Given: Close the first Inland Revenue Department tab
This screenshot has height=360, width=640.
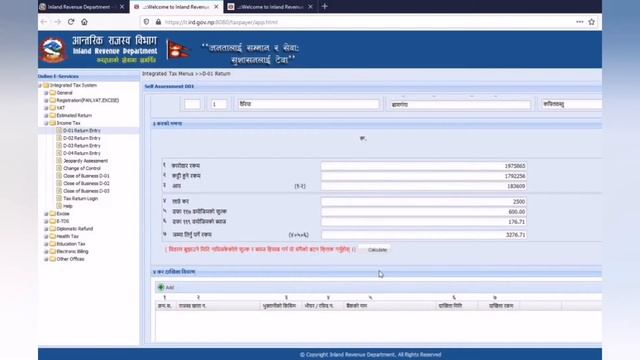Looking at the screenshot, I should coord(122,7).
